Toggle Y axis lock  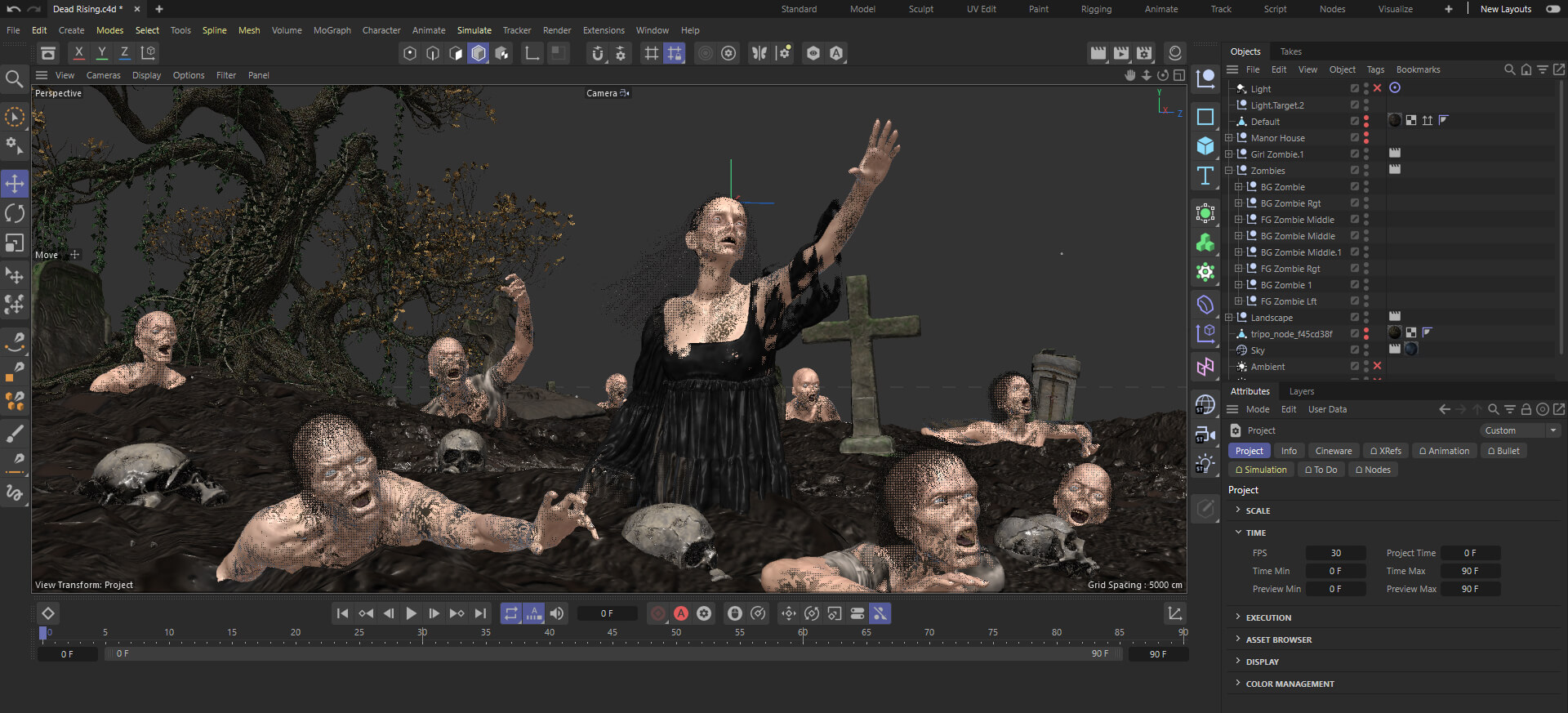coord(101,53)
